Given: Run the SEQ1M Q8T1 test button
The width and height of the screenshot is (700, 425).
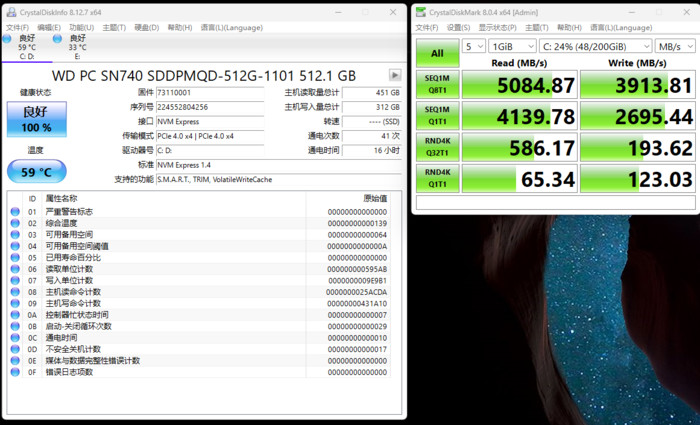Looking at the screenshot, I should click(437, 86).
